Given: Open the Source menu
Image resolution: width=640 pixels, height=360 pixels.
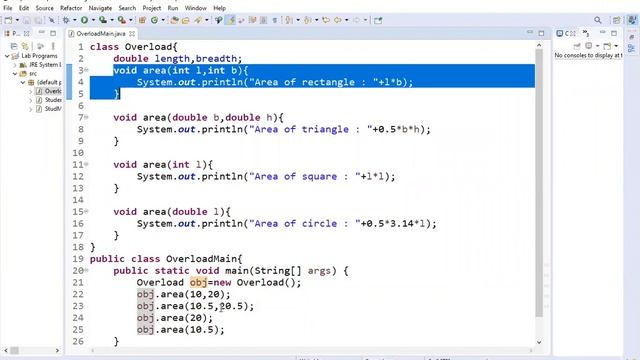Looking at the screenshot, I should pos(44,8).
